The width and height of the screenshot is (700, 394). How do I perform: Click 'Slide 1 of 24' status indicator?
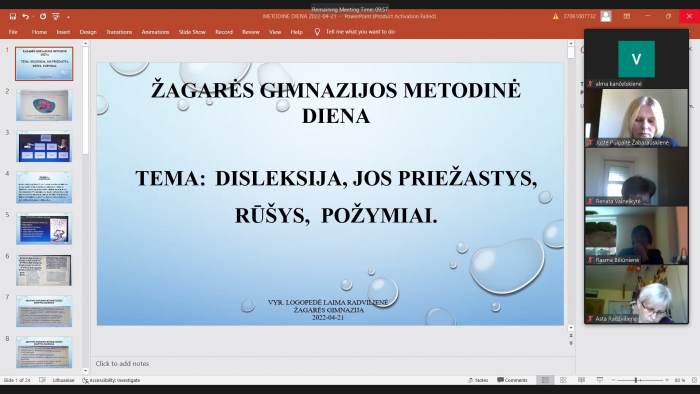tap(17, 380)
